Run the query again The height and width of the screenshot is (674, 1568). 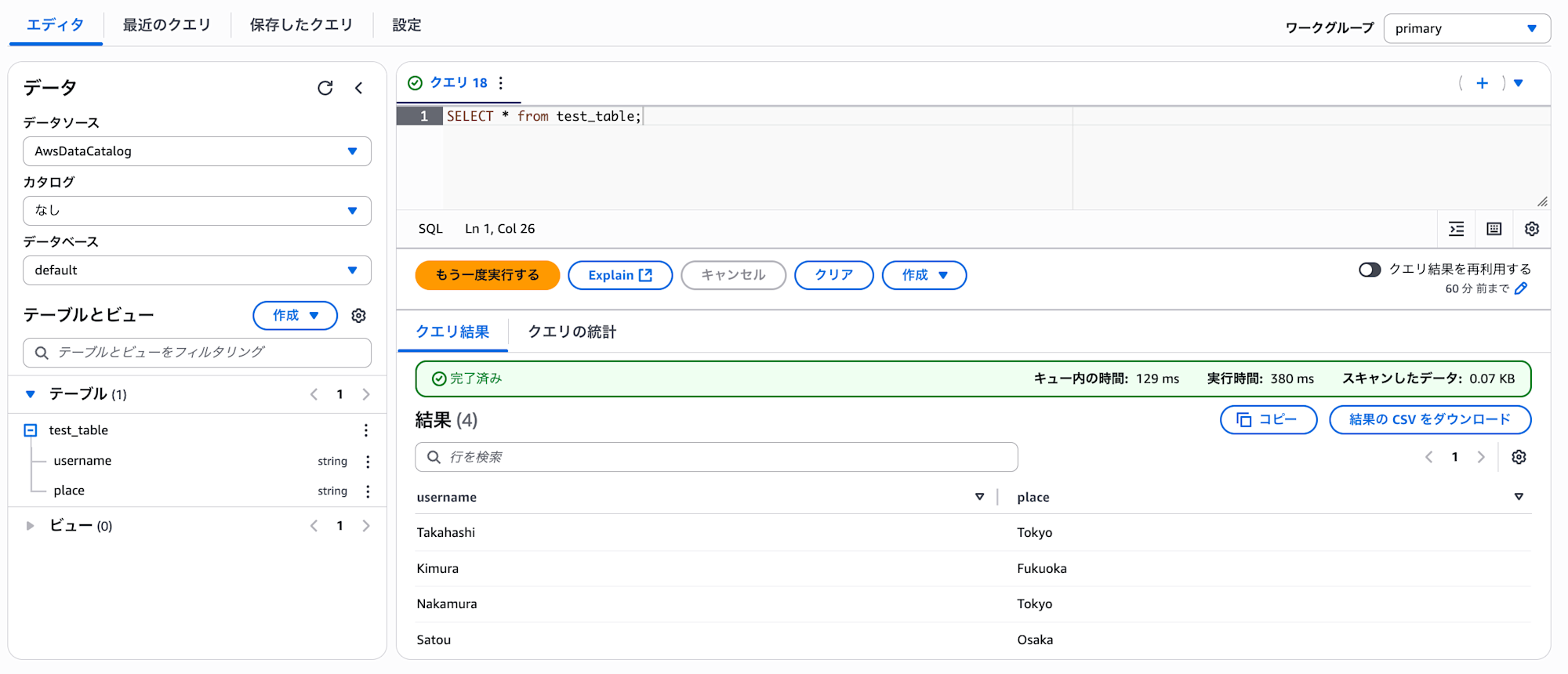(x=487, y=275)
